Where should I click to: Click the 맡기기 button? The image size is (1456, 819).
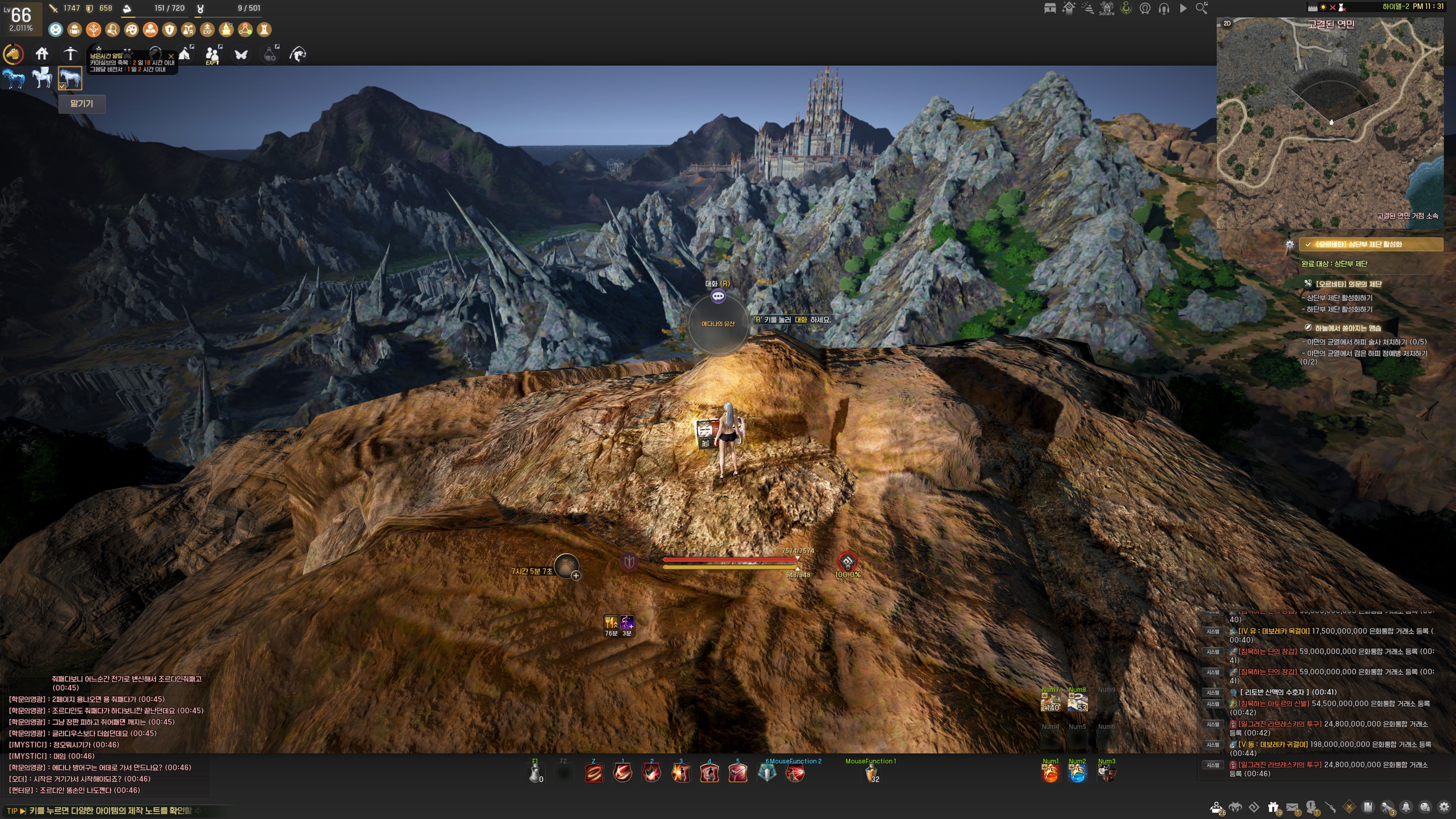[82, 104]
